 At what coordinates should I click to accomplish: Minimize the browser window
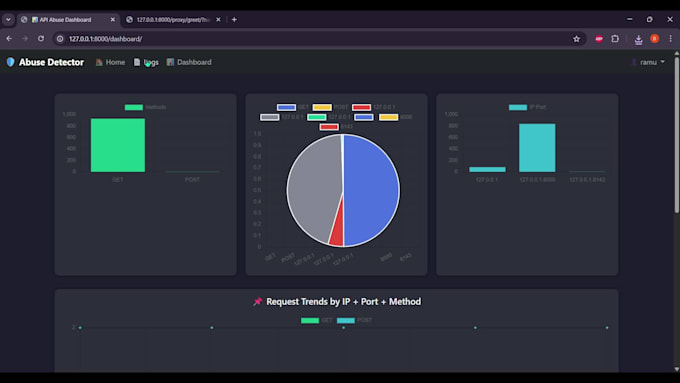[629, 20]
